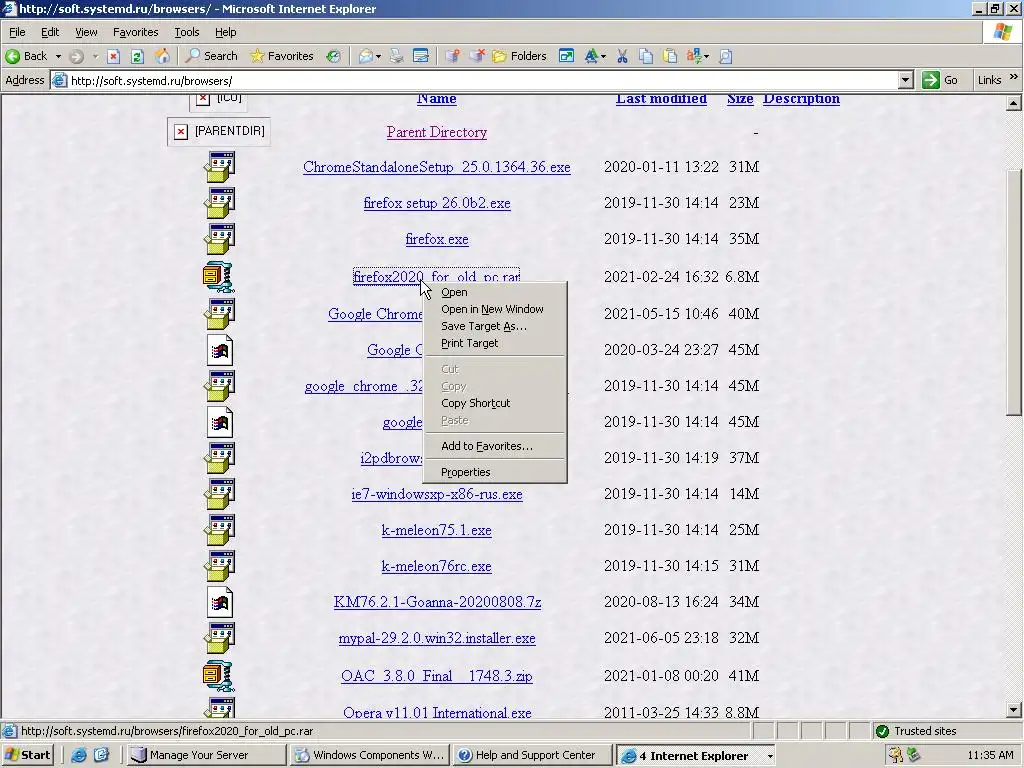This screenshot has height=768, width=1024.
Task: Open the Favorites pane button
Action: click(x=282, y=56)
